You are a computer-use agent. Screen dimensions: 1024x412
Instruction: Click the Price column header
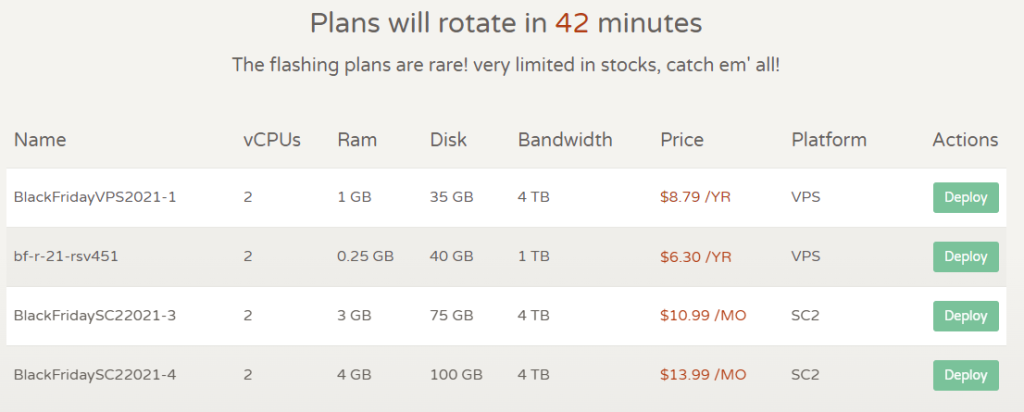tap(682, 139)
